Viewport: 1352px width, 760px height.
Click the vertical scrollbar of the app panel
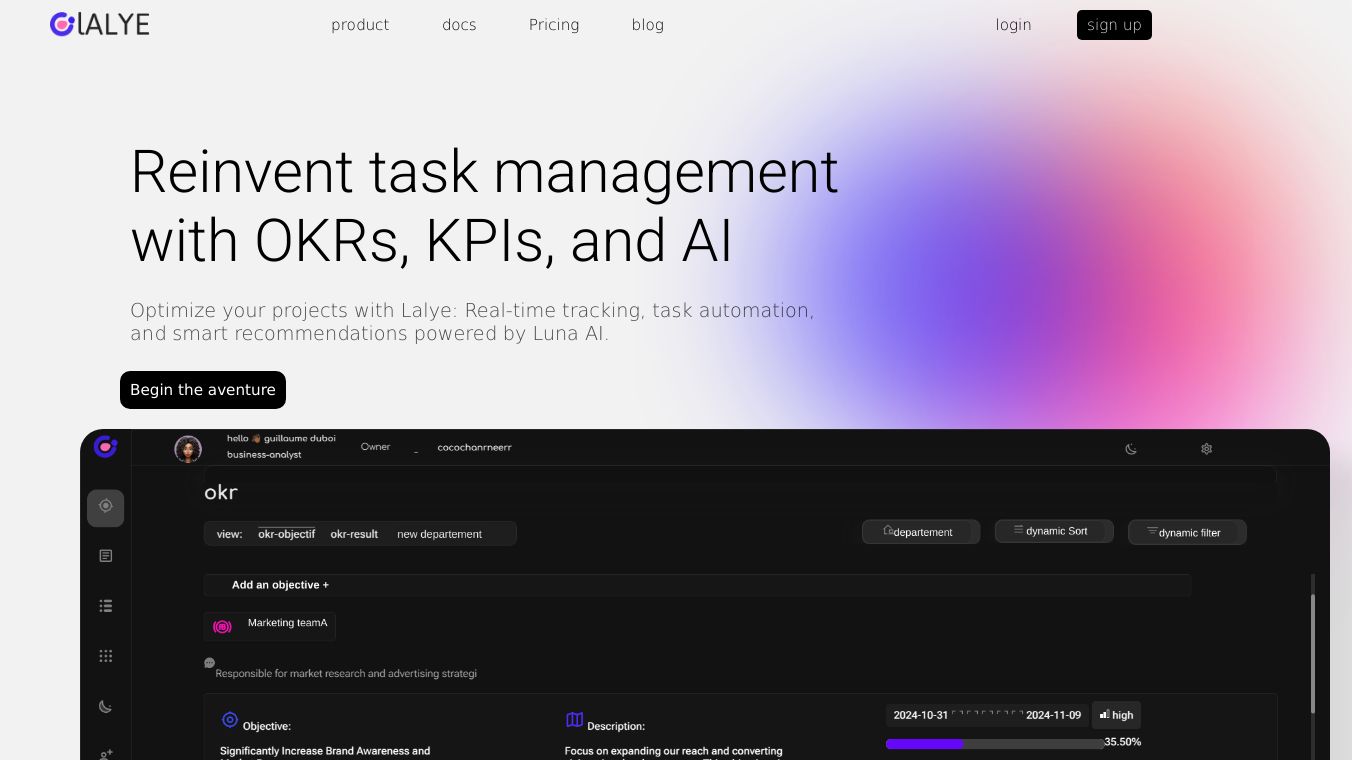point(1313,655)
